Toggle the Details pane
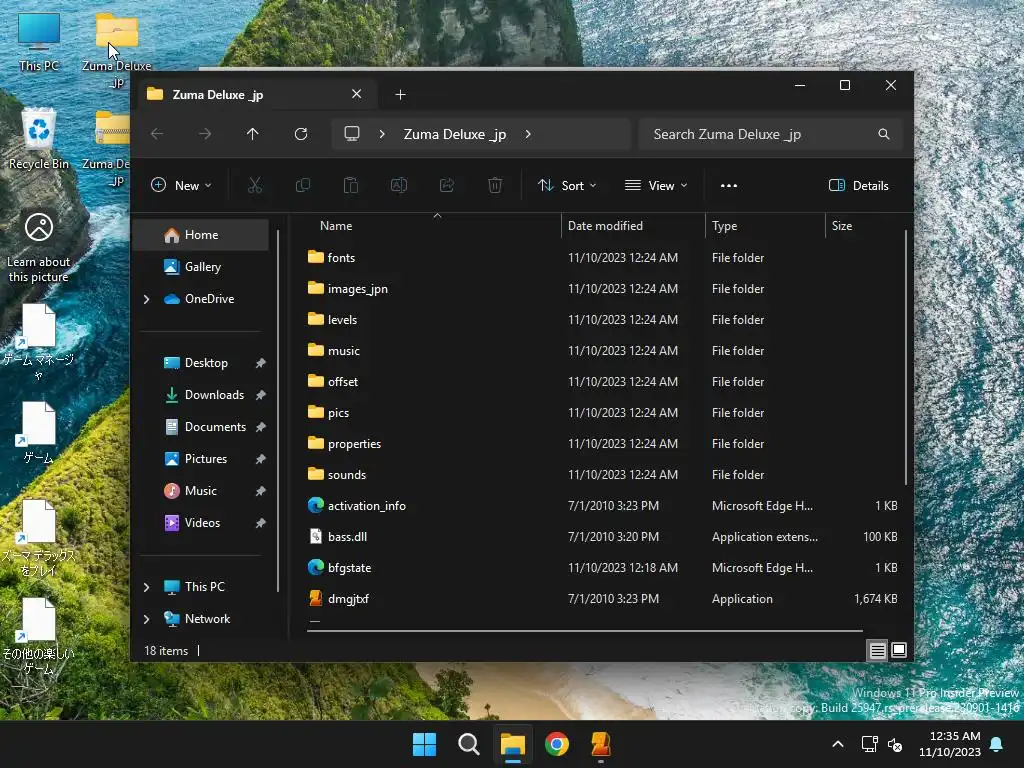The width and height of the screenshot is (1024, 768). (x=858, y=185)
